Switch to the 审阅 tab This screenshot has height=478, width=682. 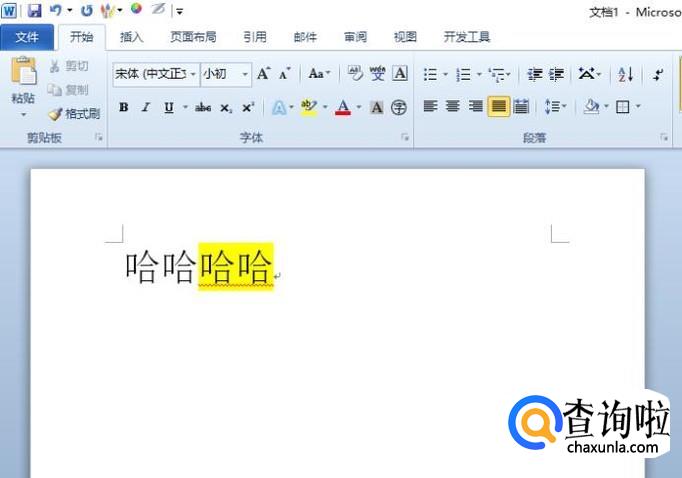pos(355,37)
